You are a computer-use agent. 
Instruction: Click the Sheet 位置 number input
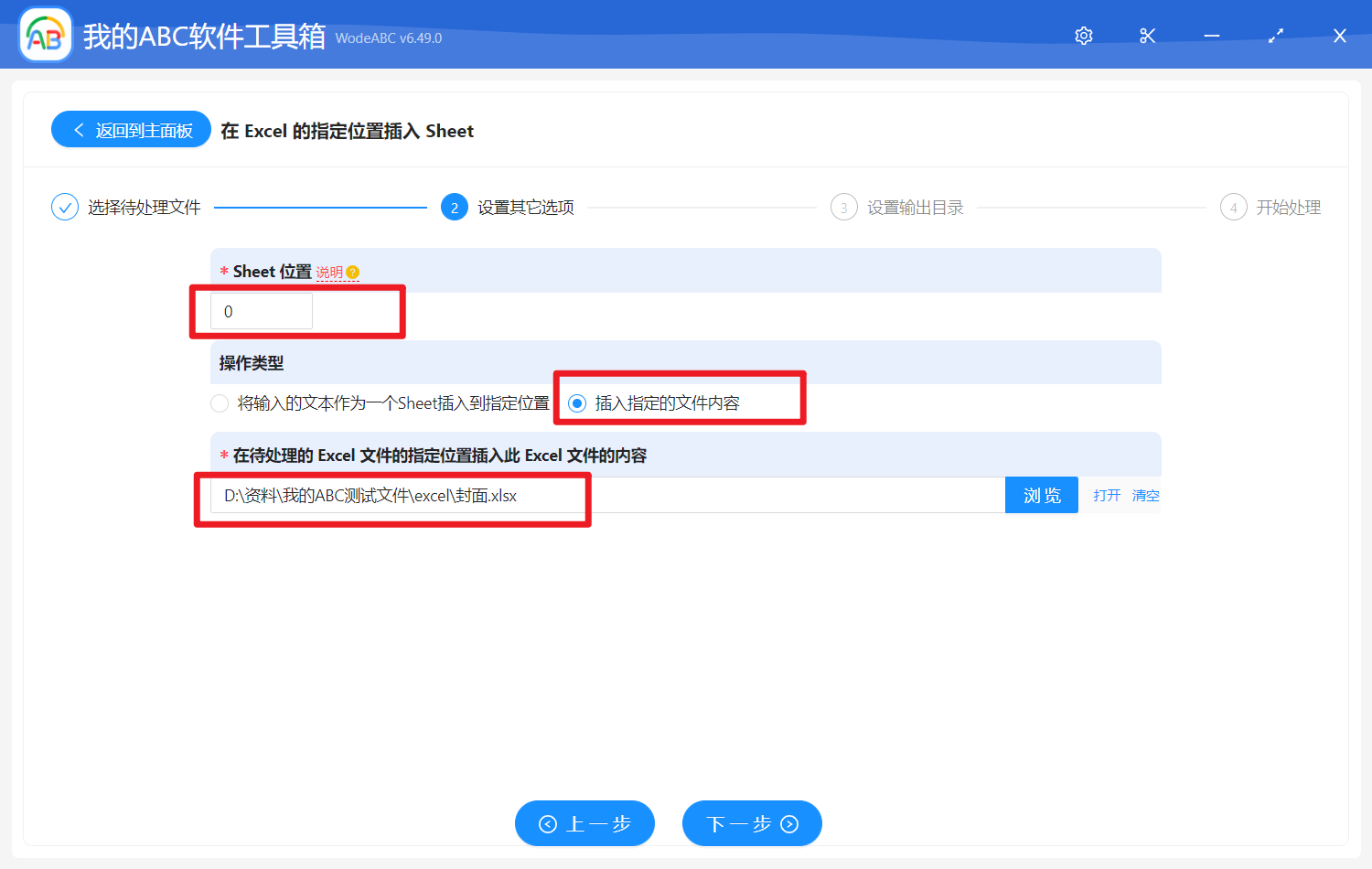click(x=261, y=311)
